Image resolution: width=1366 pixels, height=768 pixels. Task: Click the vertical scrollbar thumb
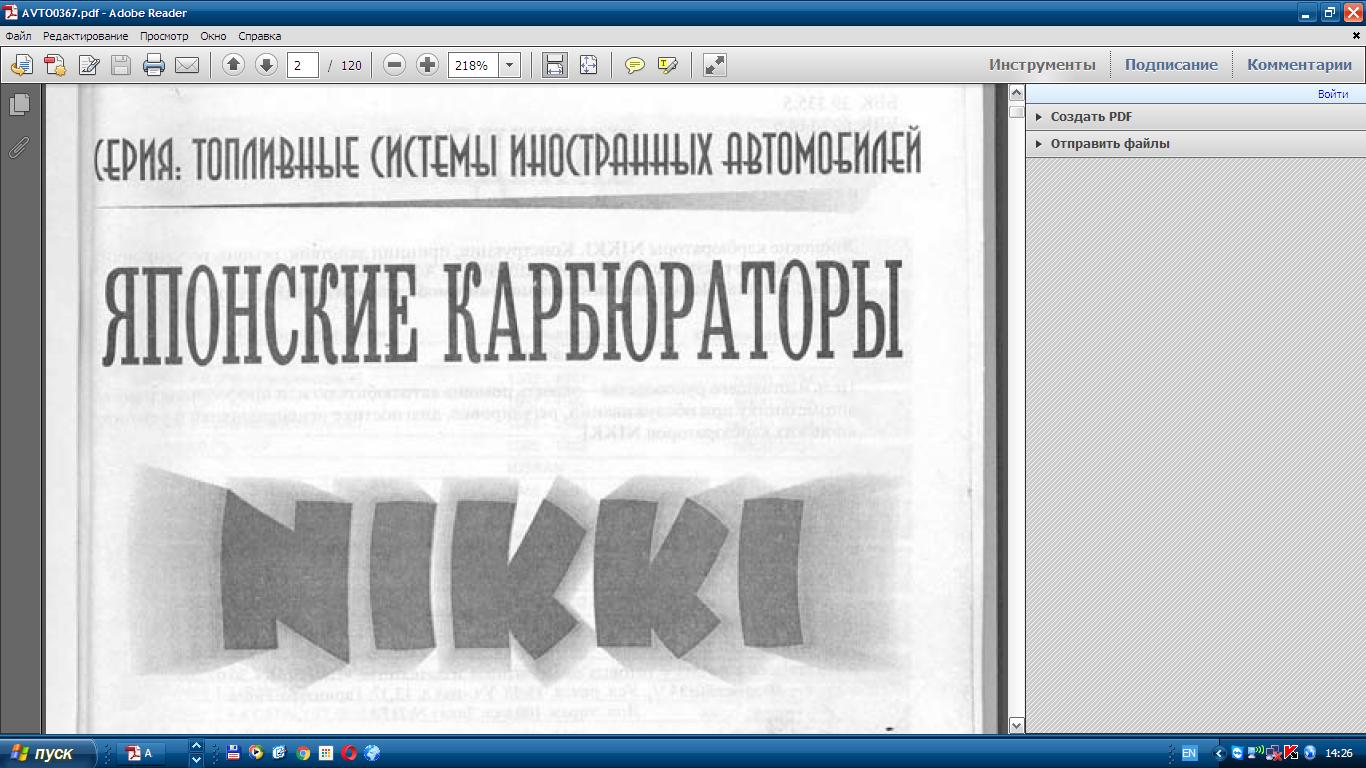click(1016, 112)
